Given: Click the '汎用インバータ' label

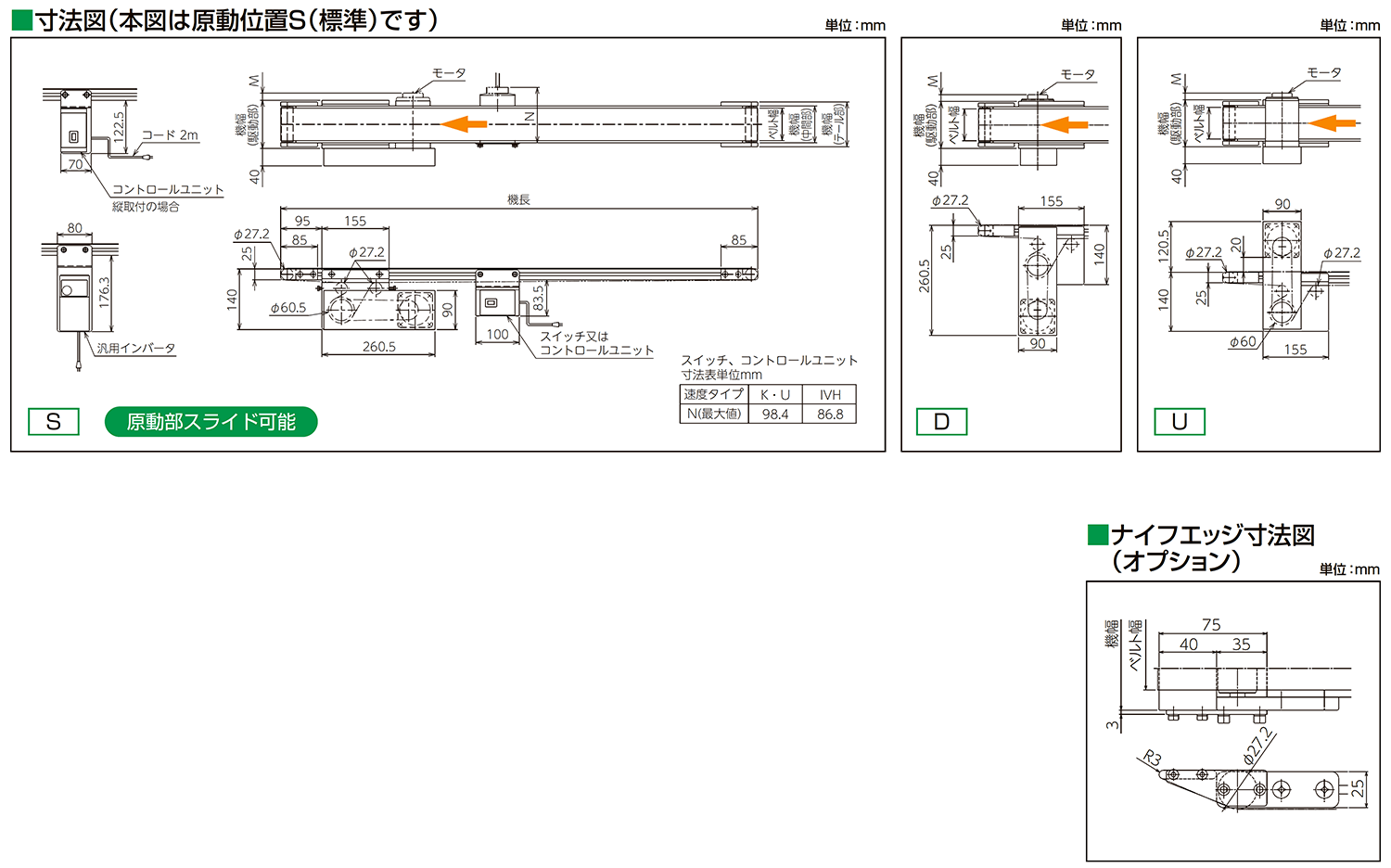Looking at the screenshot, I should 136,349.
